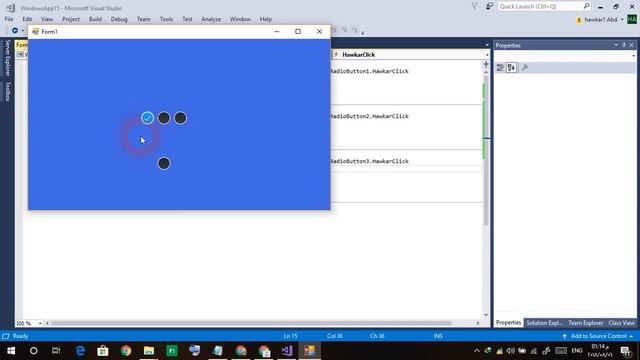Click the lightning event icon beside HawkarClick
Viewport: 640px width, 360px height.
click(336, 54)
